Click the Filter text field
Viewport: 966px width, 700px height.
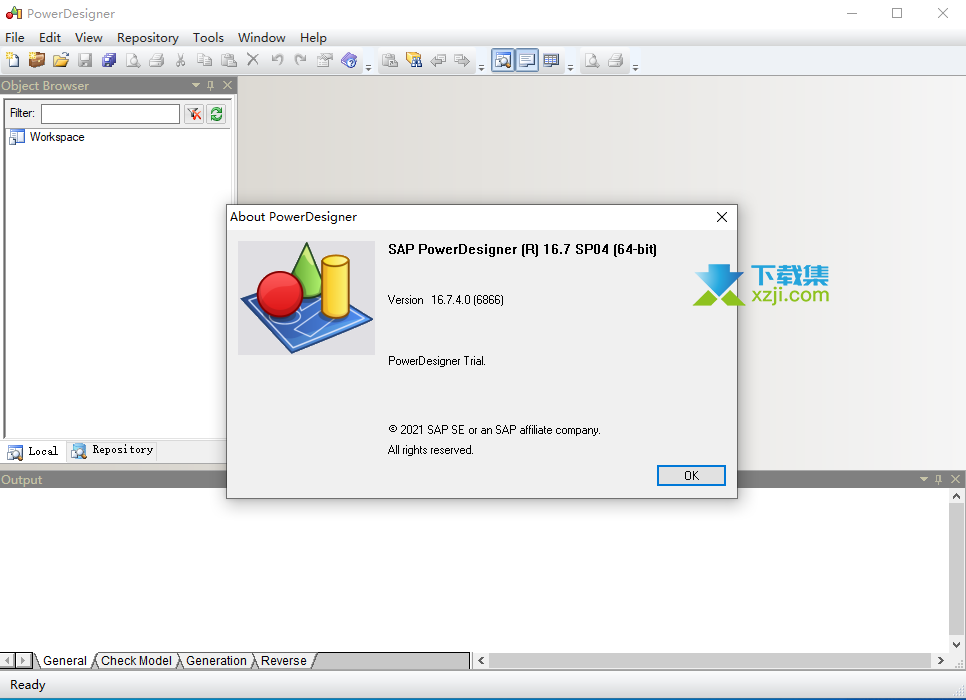110,113
